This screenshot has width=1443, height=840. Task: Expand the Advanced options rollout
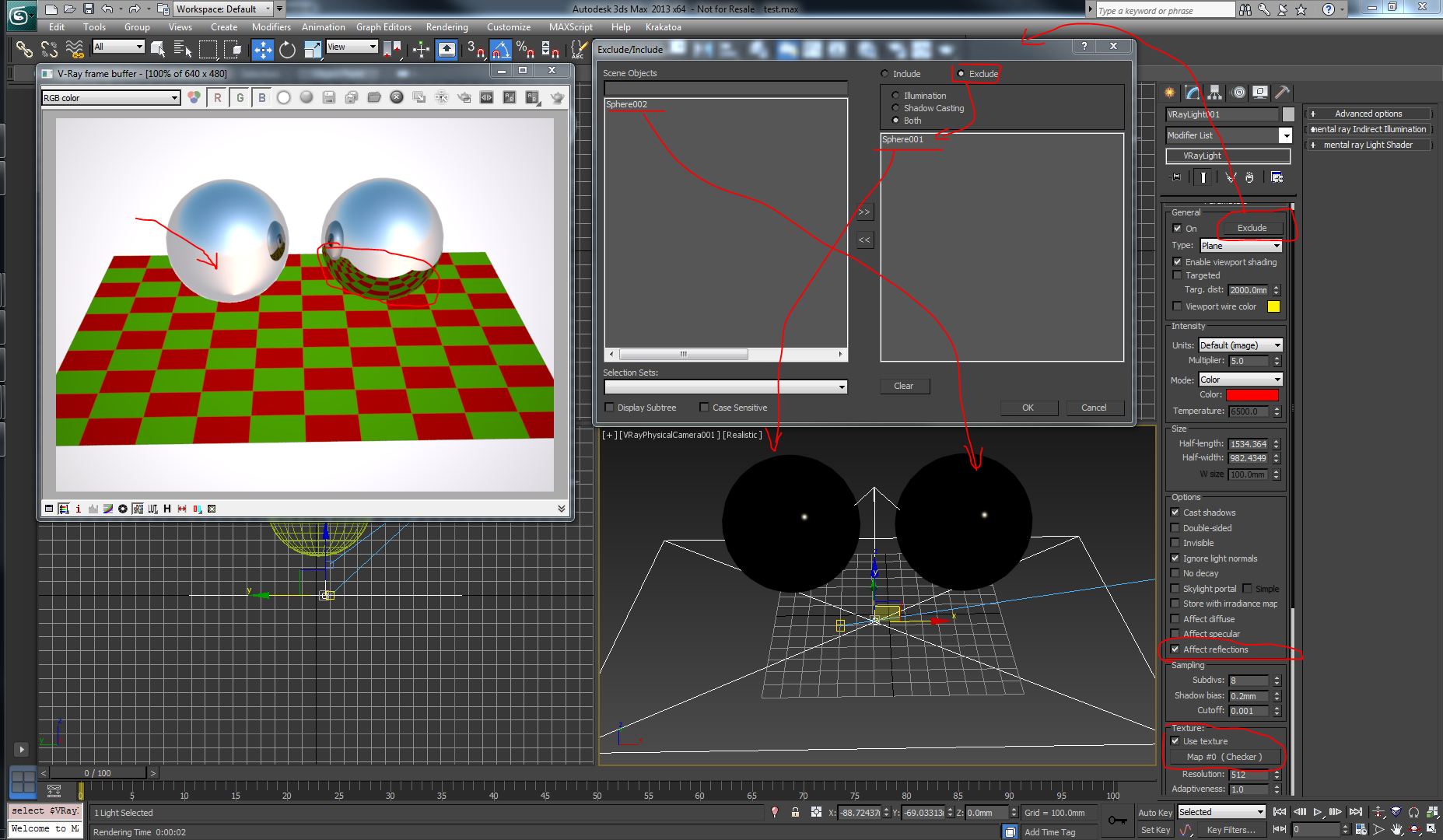1368,114
